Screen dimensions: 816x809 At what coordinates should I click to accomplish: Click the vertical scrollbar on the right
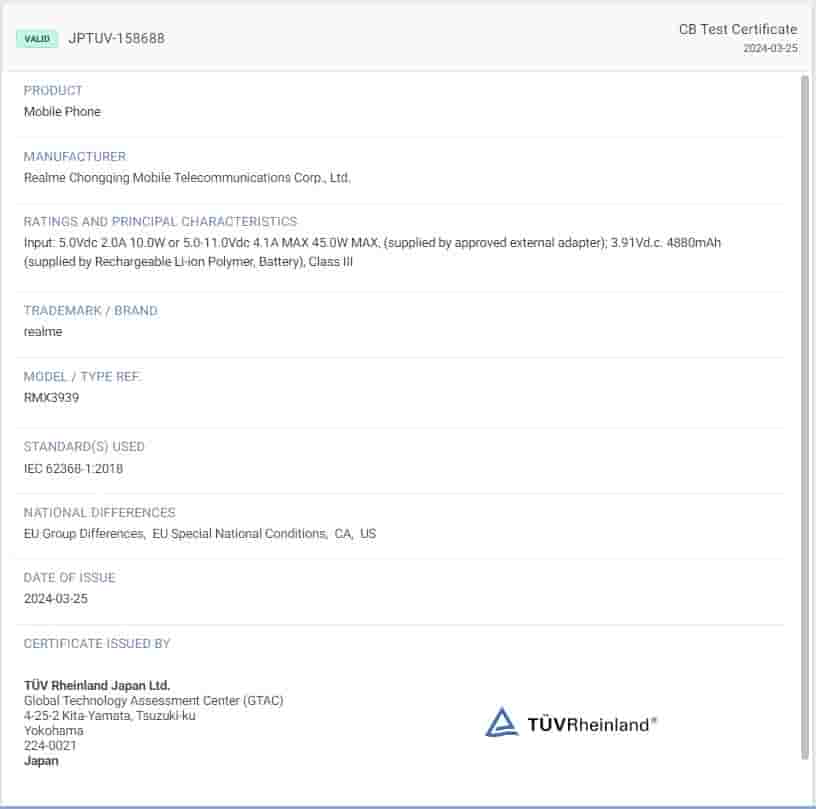(x=805, y=400)
